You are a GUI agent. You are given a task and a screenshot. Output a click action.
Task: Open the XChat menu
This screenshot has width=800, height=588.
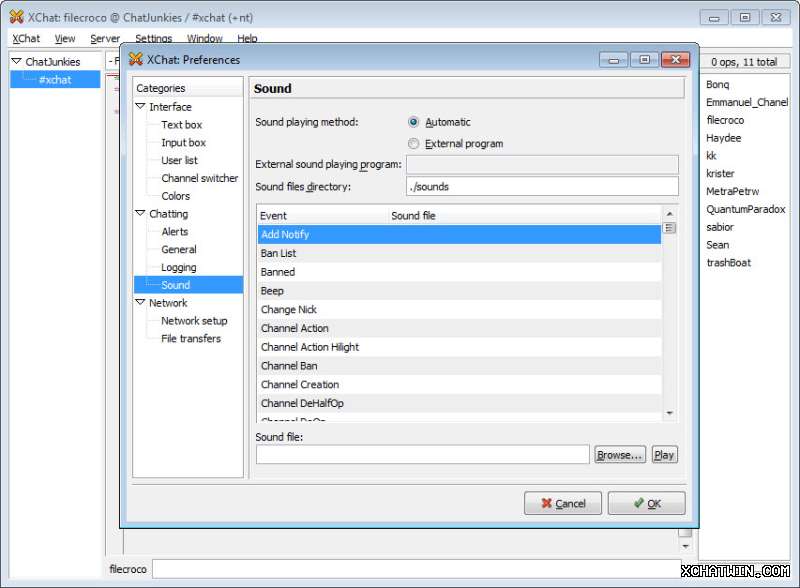(26, 39)
